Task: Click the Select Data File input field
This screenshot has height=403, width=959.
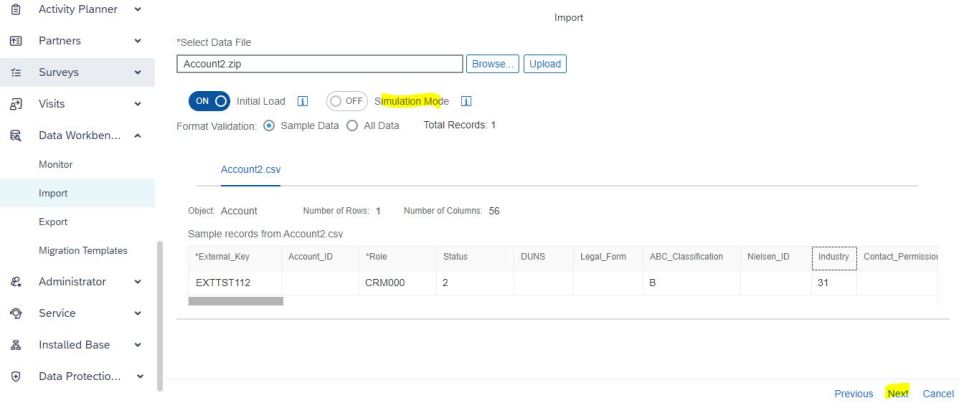Action: point(319,64)
